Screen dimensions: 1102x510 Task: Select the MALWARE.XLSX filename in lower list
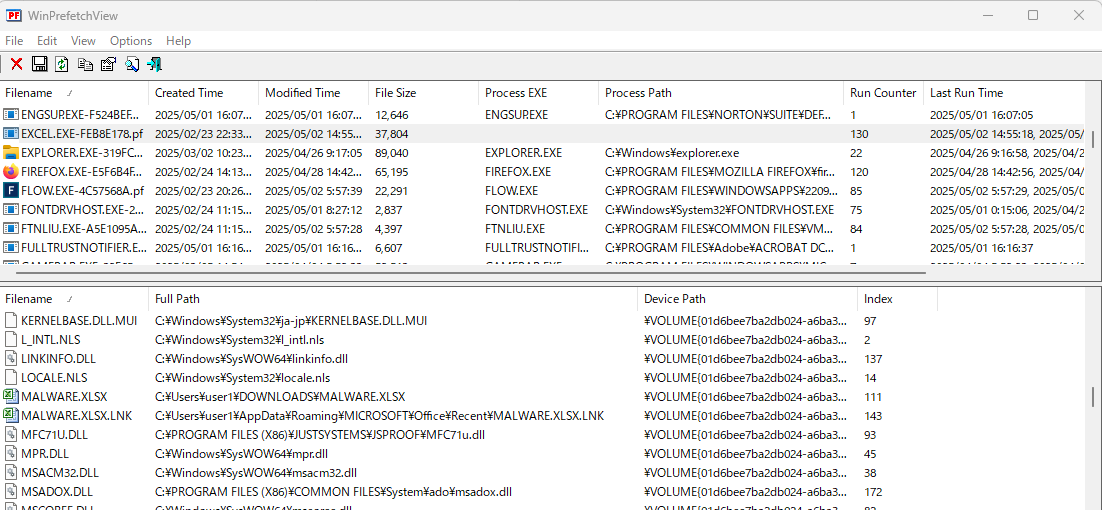point(64,397)
